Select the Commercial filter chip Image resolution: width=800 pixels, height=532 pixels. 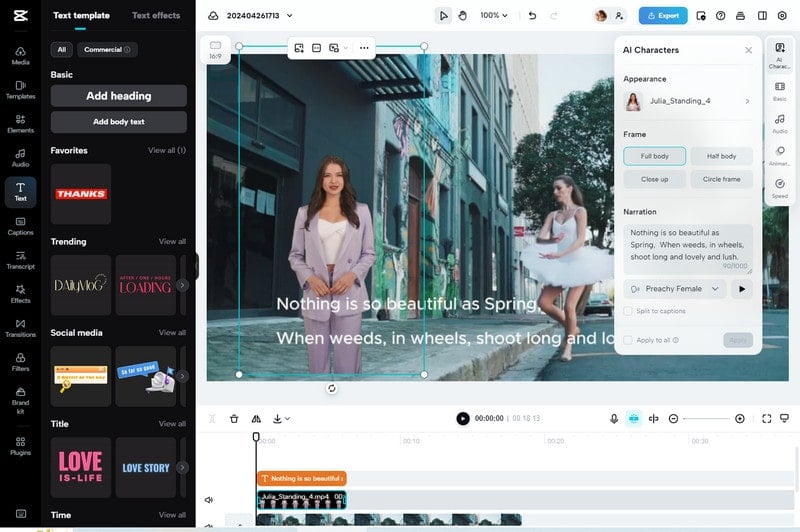[107, 49]
